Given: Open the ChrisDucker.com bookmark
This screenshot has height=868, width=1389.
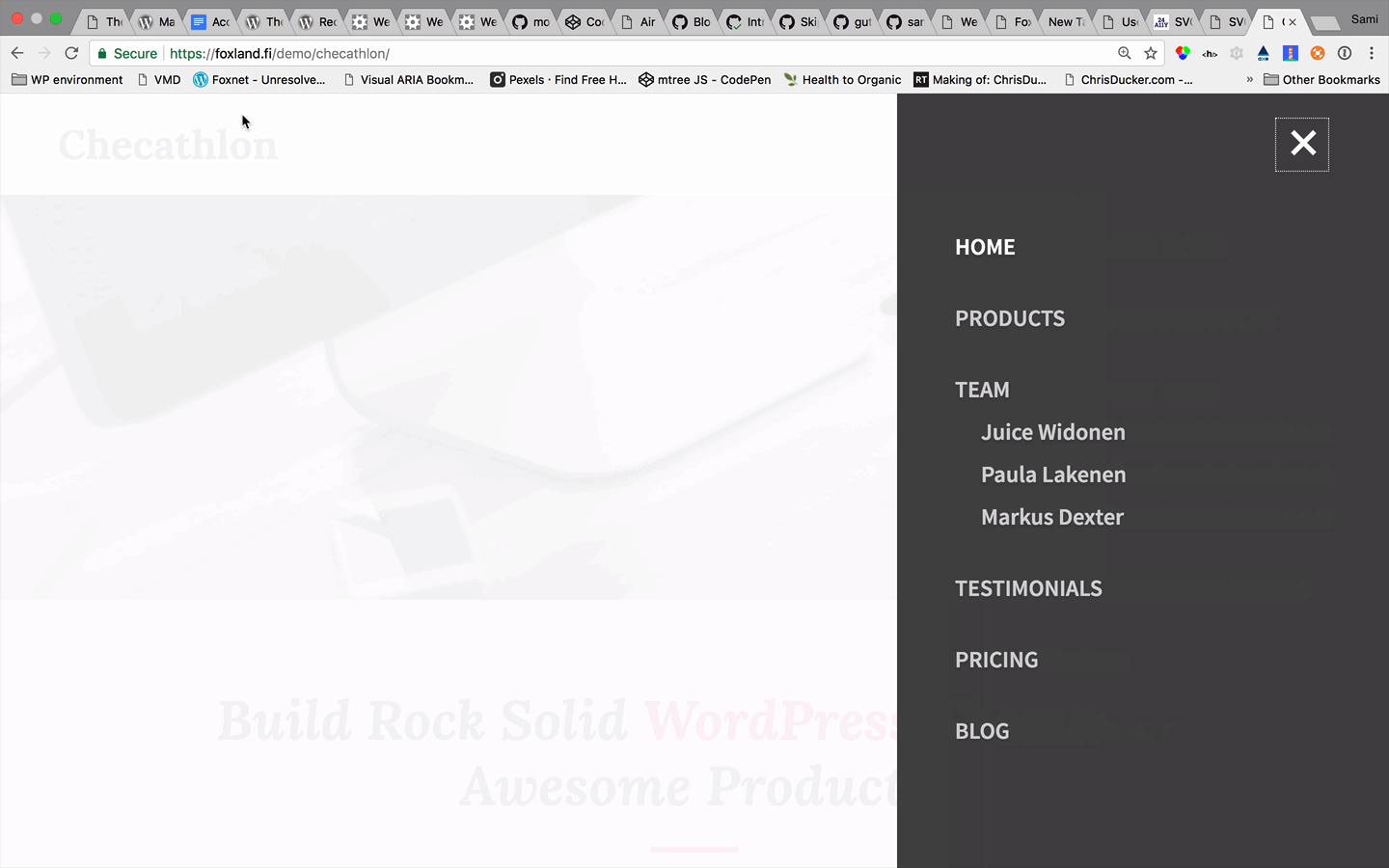Looking at the screenshot, I should 1128,80.
